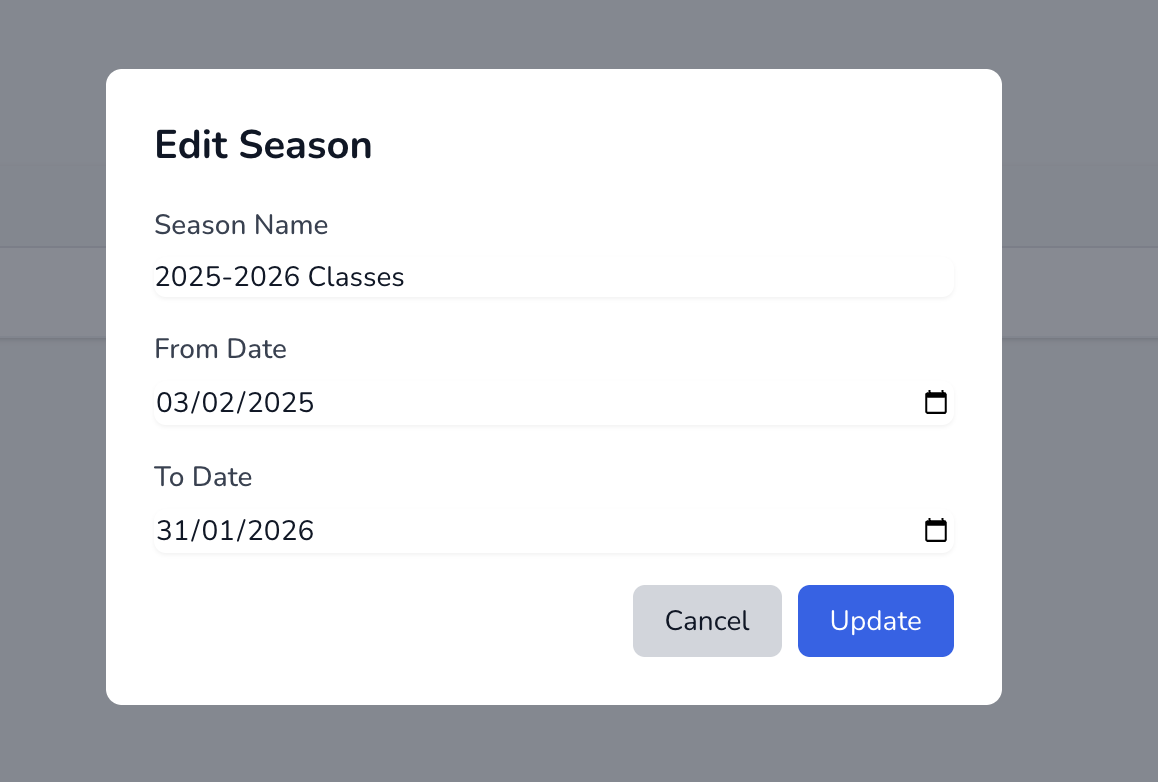1158x782 pixels.
Task: Open the To Date calendar picker icon
Action: 935,530
